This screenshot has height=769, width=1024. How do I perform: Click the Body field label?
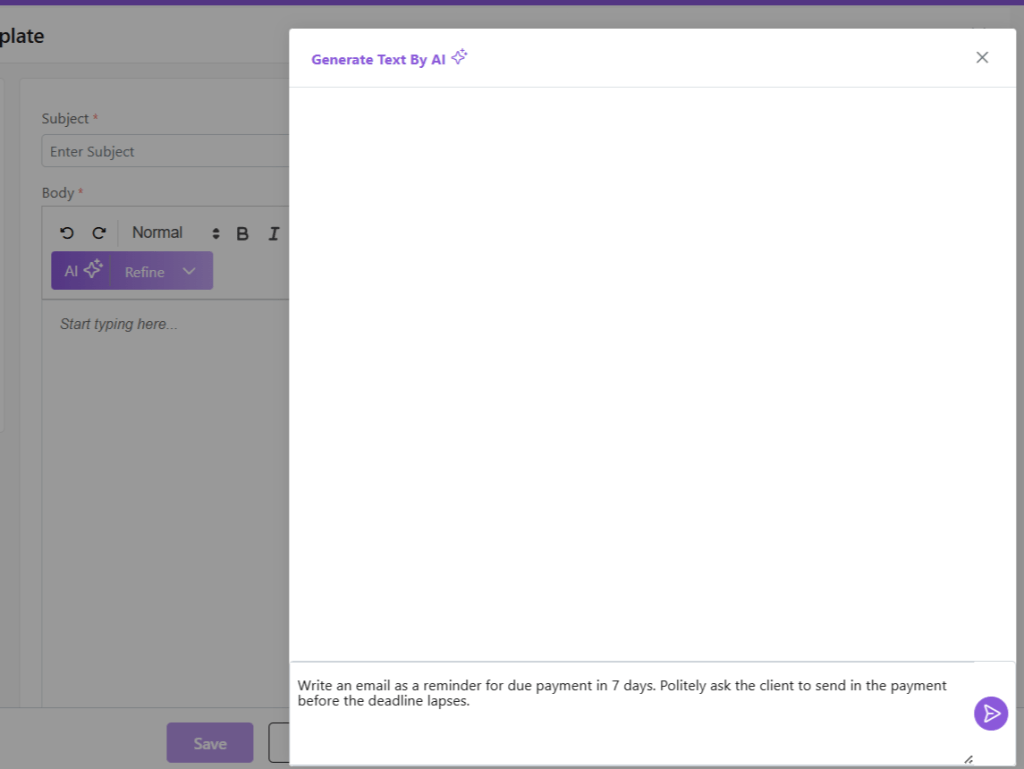tap(58, 192)
